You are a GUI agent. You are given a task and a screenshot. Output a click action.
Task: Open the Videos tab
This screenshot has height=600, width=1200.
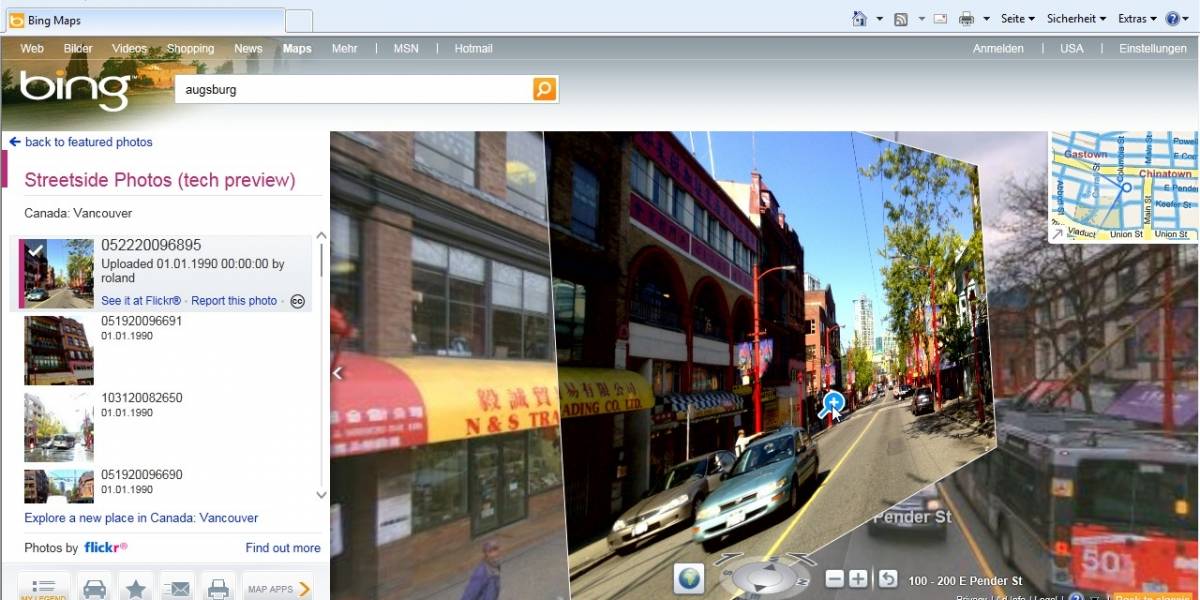[129, 48]
